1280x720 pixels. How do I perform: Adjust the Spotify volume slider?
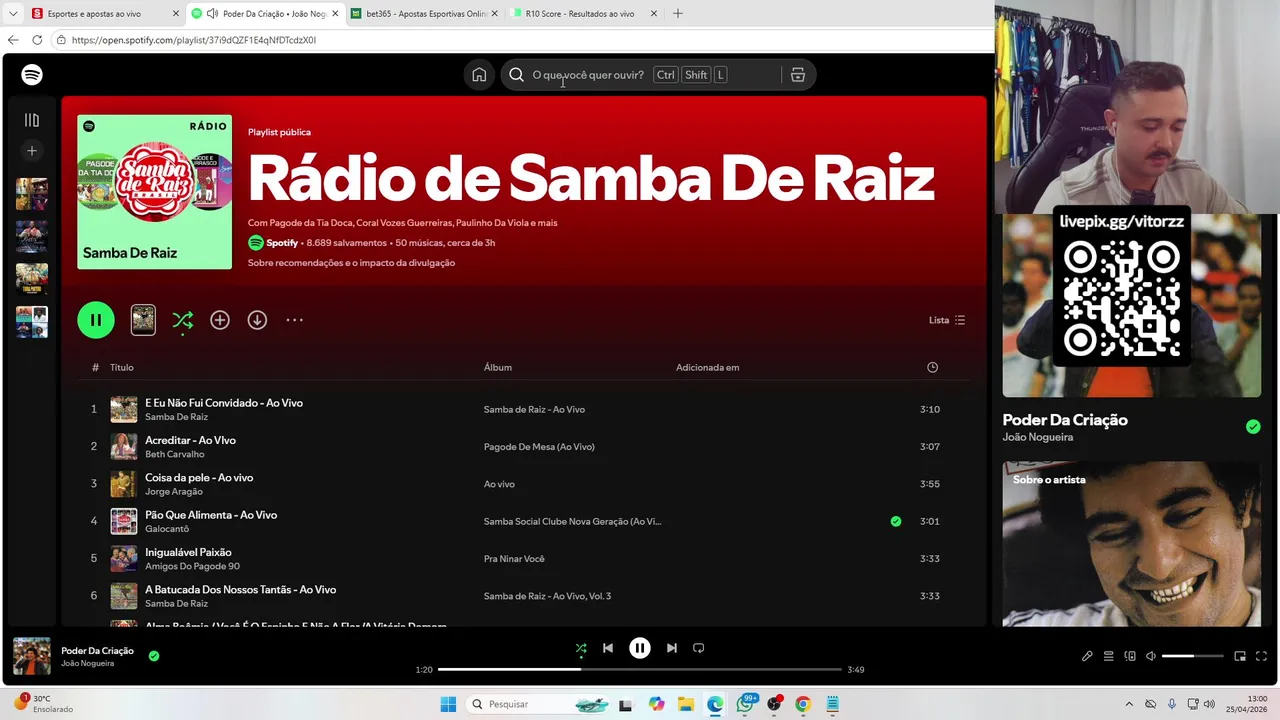(1192, 656)
